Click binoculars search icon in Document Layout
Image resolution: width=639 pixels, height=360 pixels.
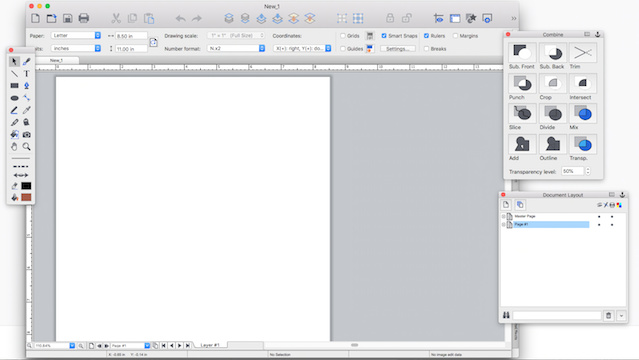click(506, 315)
